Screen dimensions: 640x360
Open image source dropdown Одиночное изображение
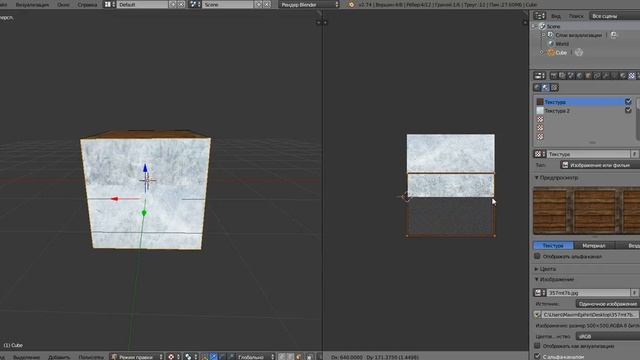pos(608,304)
